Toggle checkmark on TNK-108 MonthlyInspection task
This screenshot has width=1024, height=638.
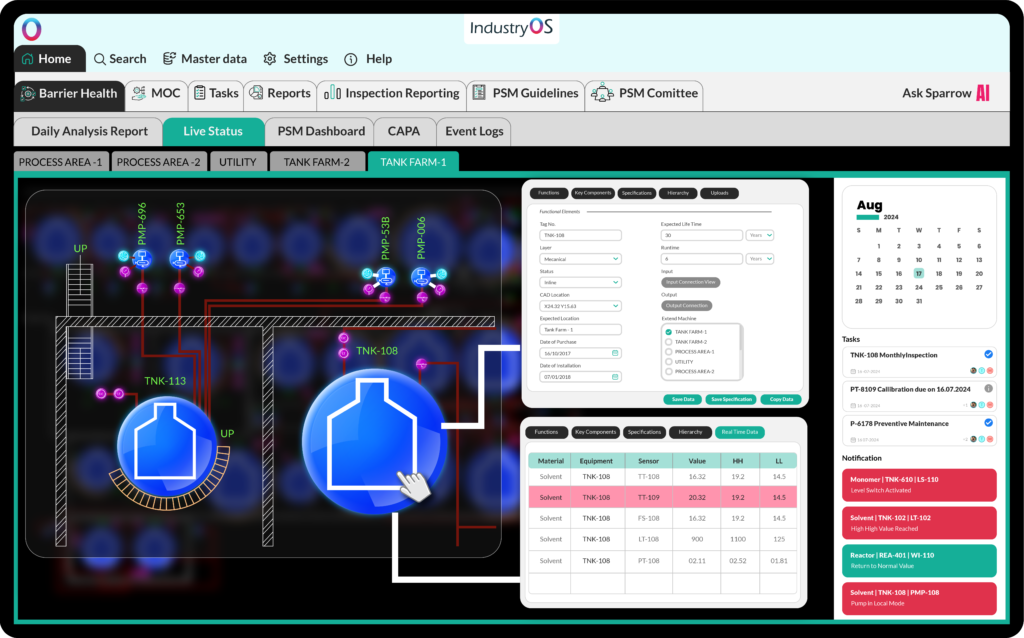point(988,354)
